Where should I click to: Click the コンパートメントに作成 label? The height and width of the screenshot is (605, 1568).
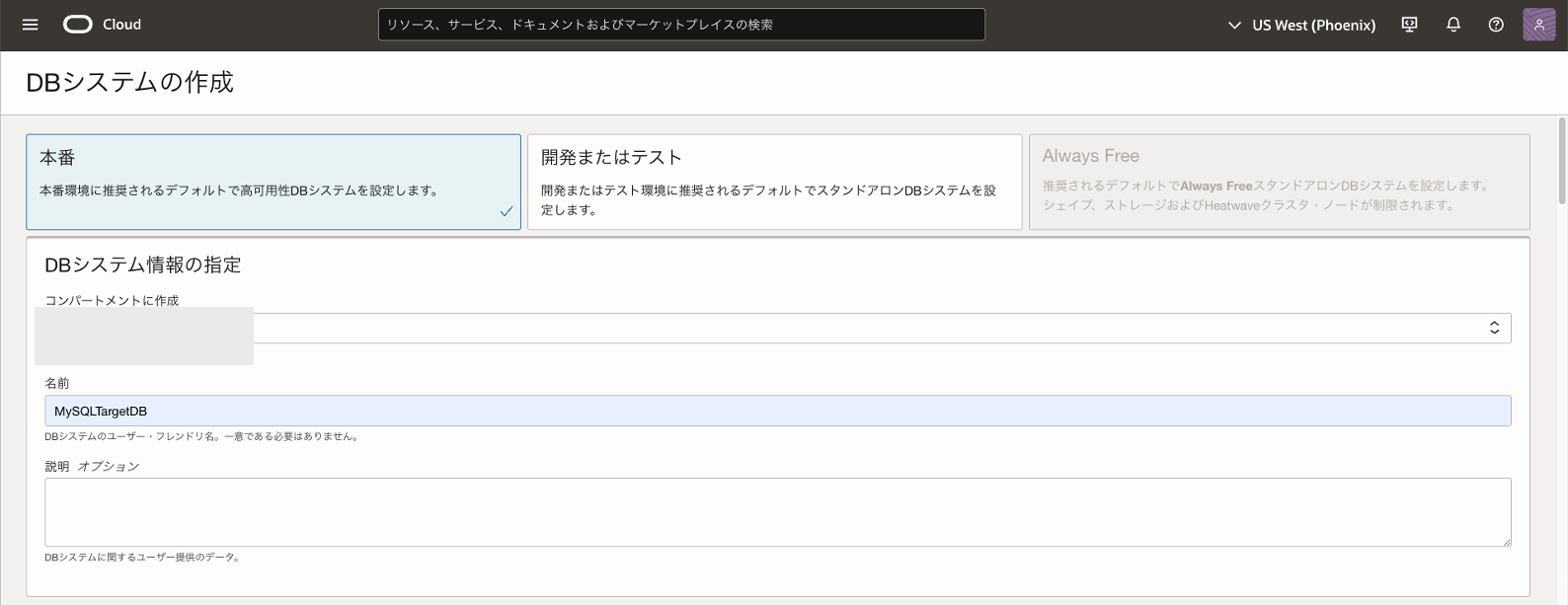tap(112, 300)
